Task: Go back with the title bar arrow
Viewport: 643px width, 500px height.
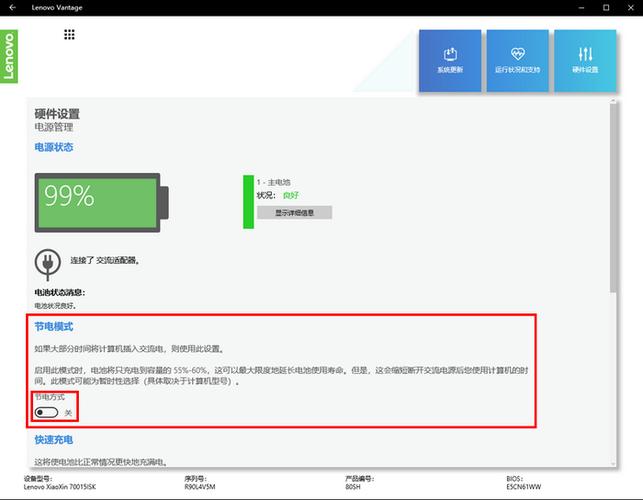Action: (12, 7)
